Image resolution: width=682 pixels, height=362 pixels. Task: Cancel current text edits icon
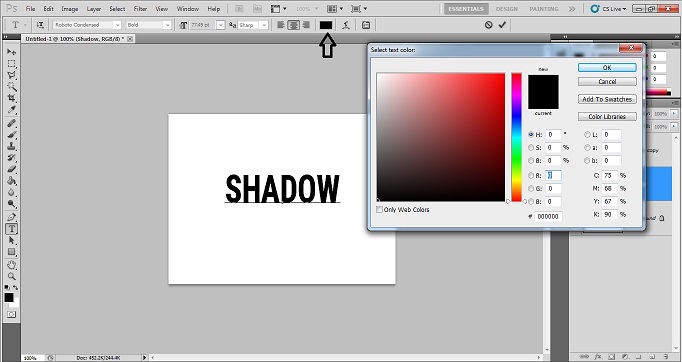point(488,25)
